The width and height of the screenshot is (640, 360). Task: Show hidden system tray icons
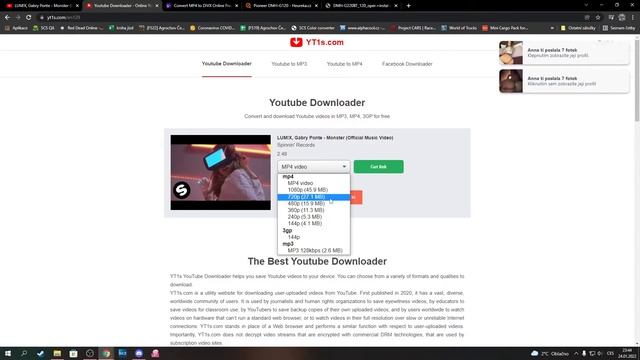click(576, 353)
